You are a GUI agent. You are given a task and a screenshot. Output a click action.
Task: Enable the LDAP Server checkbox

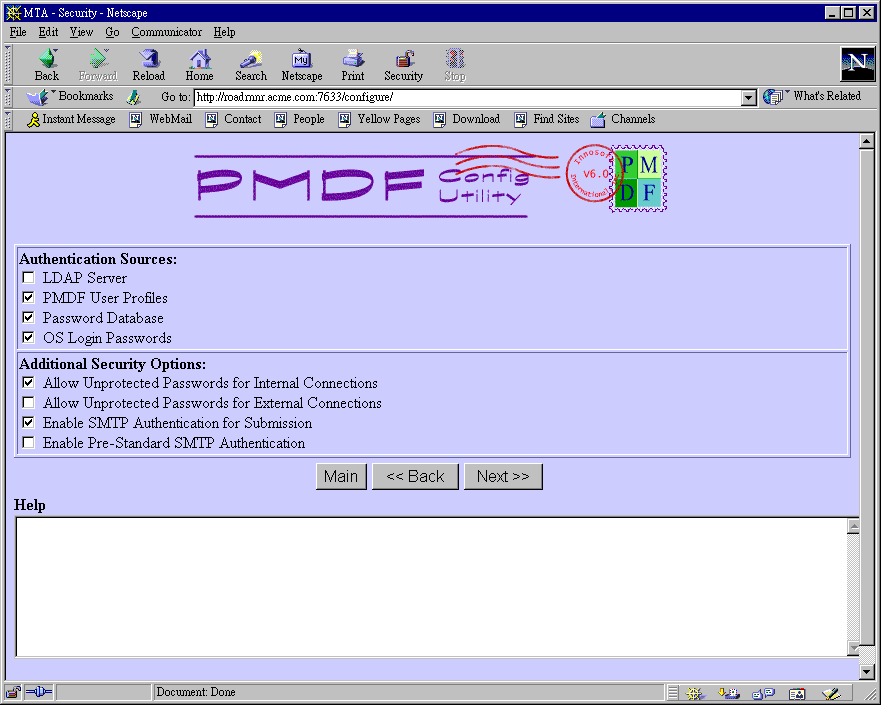[29, 278]
